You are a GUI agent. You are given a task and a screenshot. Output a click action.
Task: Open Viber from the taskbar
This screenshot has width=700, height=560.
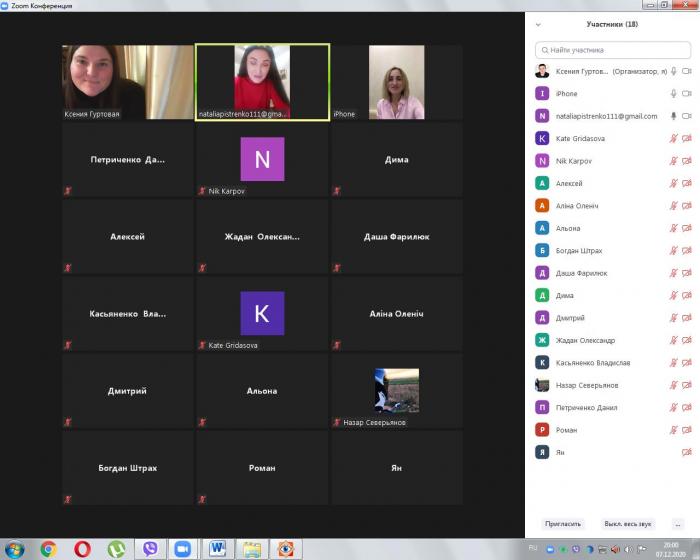[151, 549]
